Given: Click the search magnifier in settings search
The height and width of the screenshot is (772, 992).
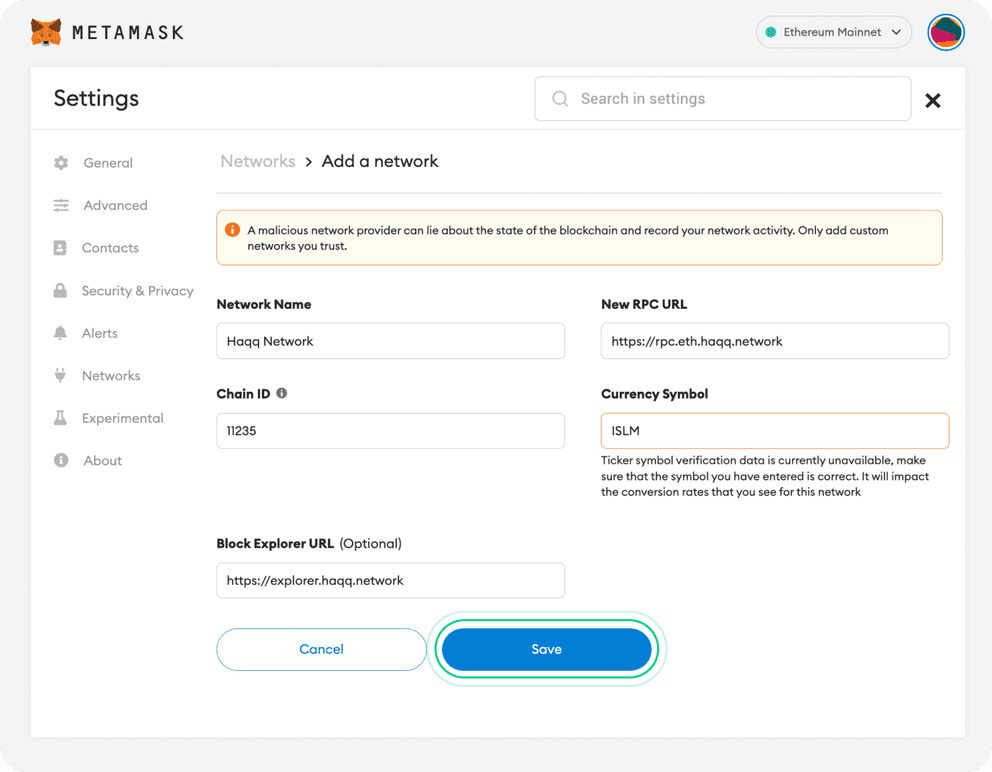Looking at the screenshot, I should [560, 98].
